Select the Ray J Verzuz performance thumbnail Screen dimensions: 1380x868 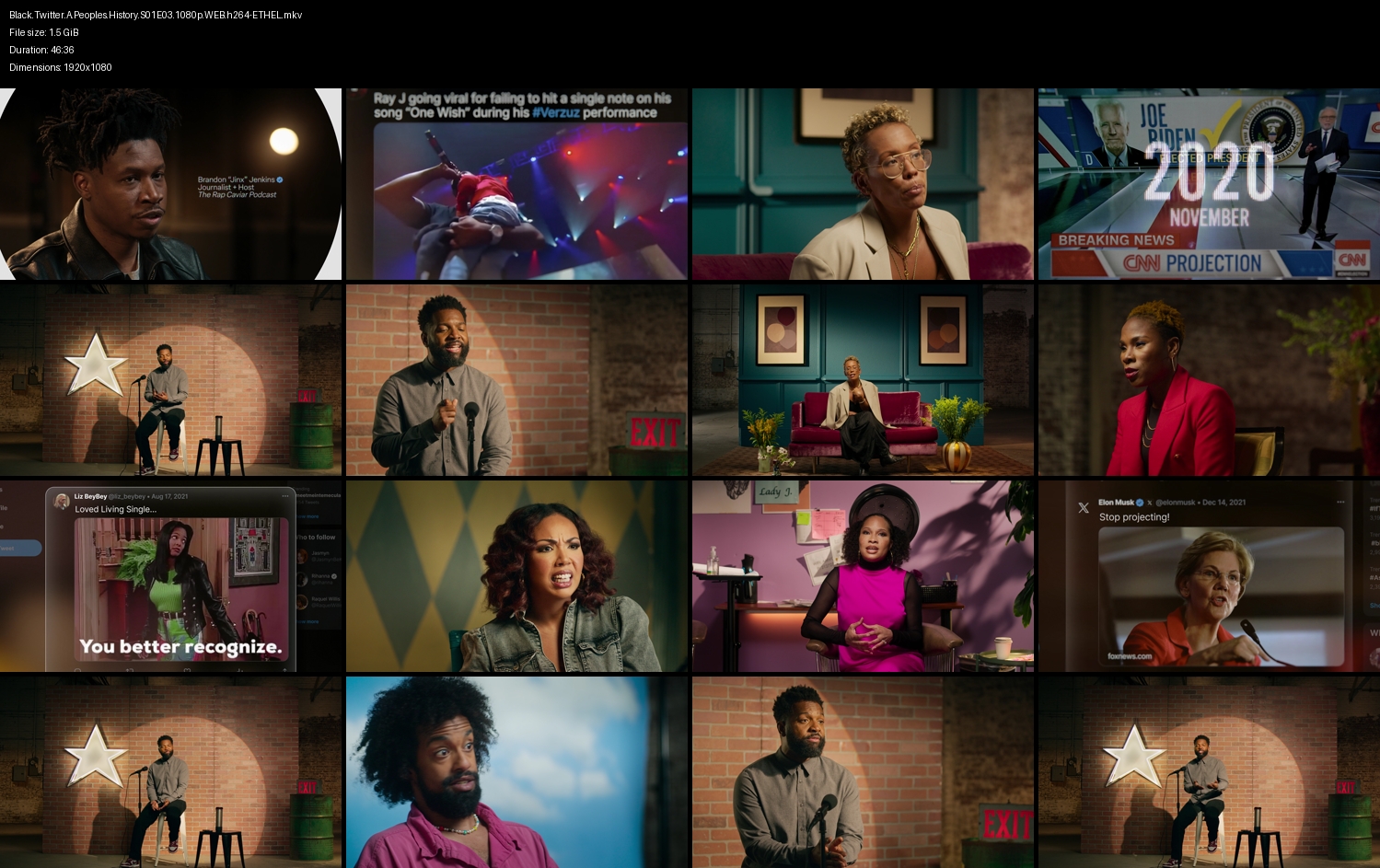(x=516, y=184)
